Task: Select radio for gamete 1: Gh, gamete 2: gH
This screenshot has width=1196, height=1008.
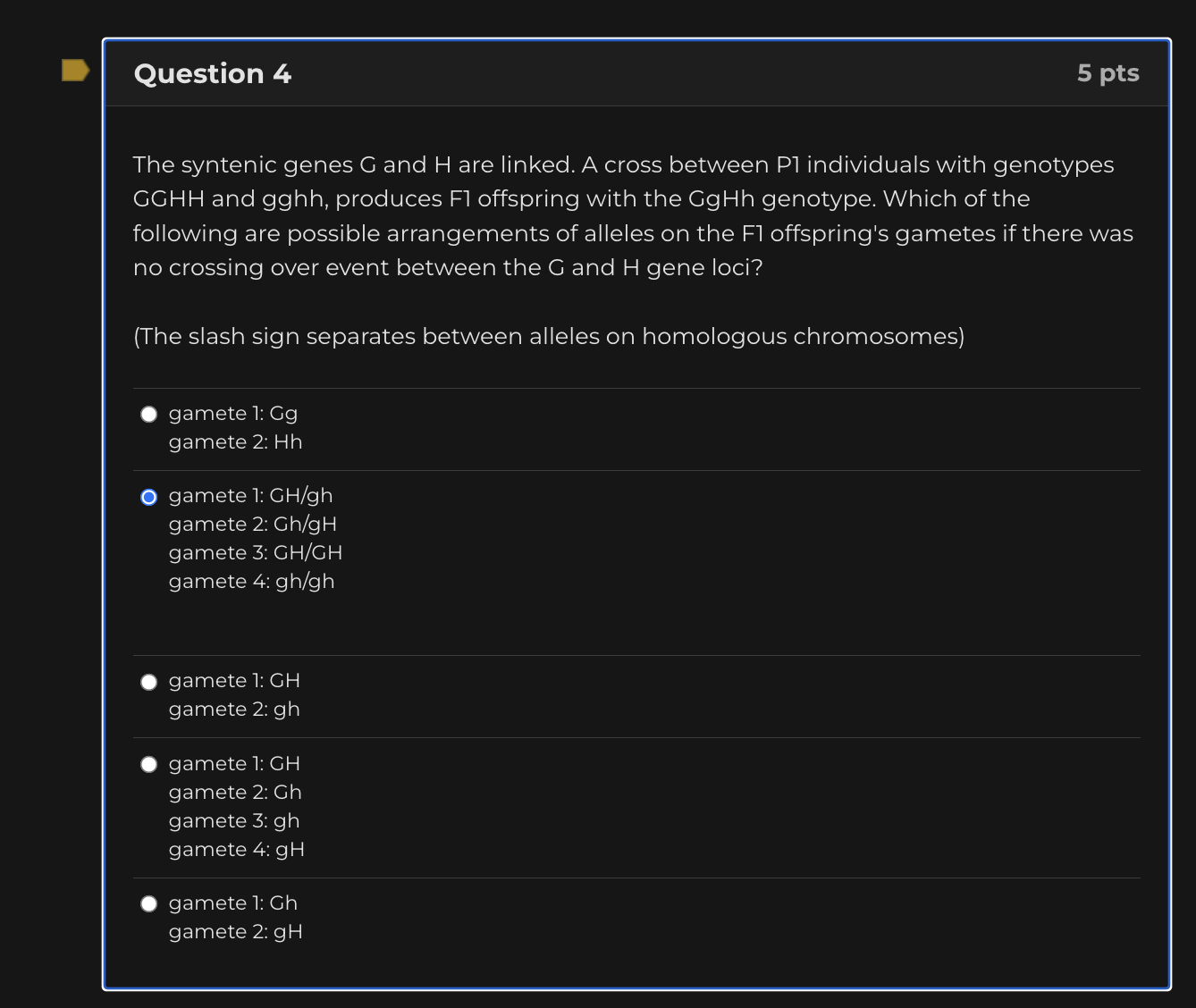Action: click(x=149, y=903)
